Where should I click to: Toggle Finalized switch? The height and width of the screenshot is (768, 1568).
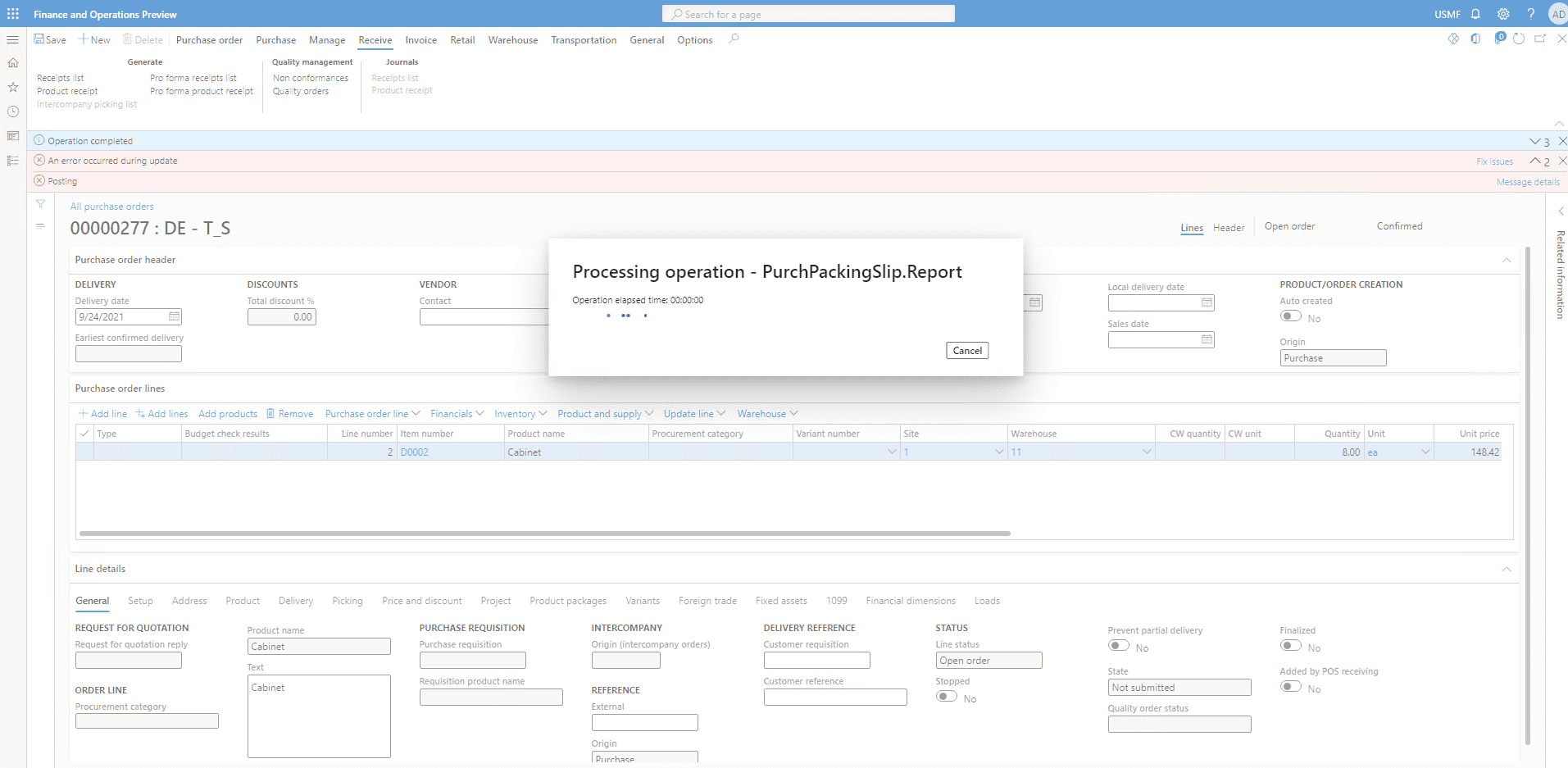[x=1291, y=646]
